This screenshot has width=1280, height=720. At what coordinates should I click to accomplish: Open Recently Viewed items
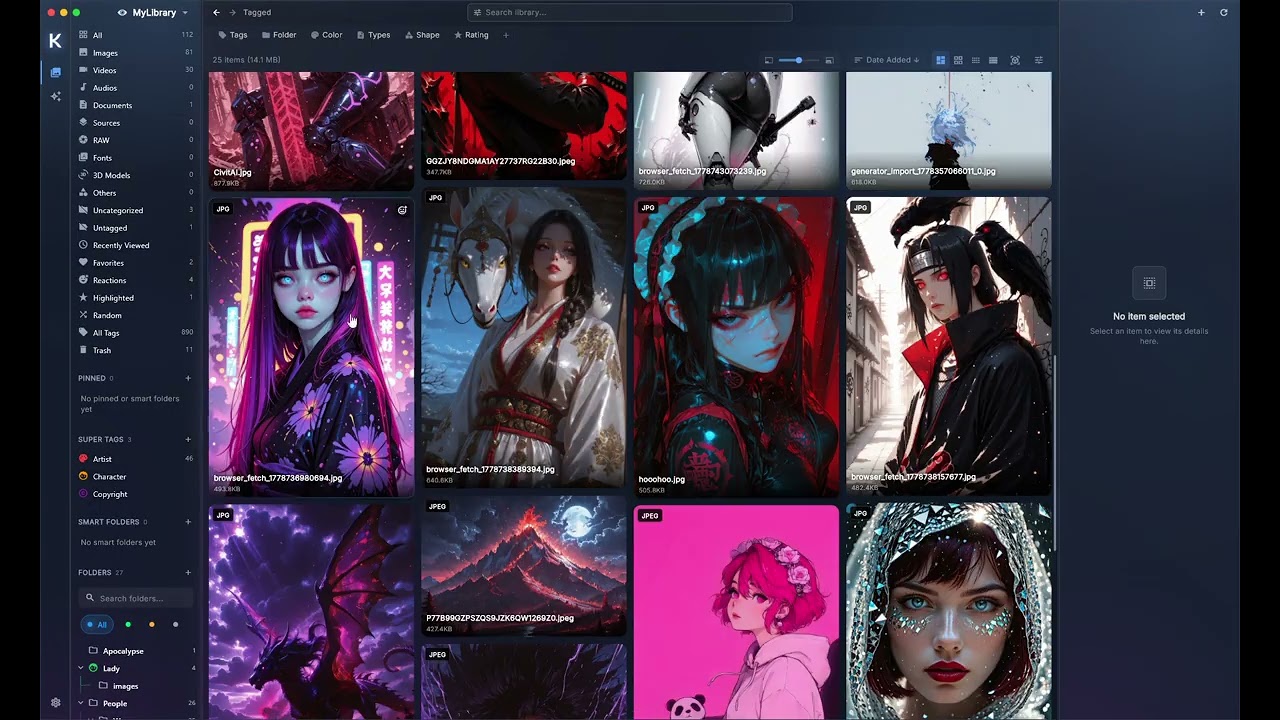point(136,245)
